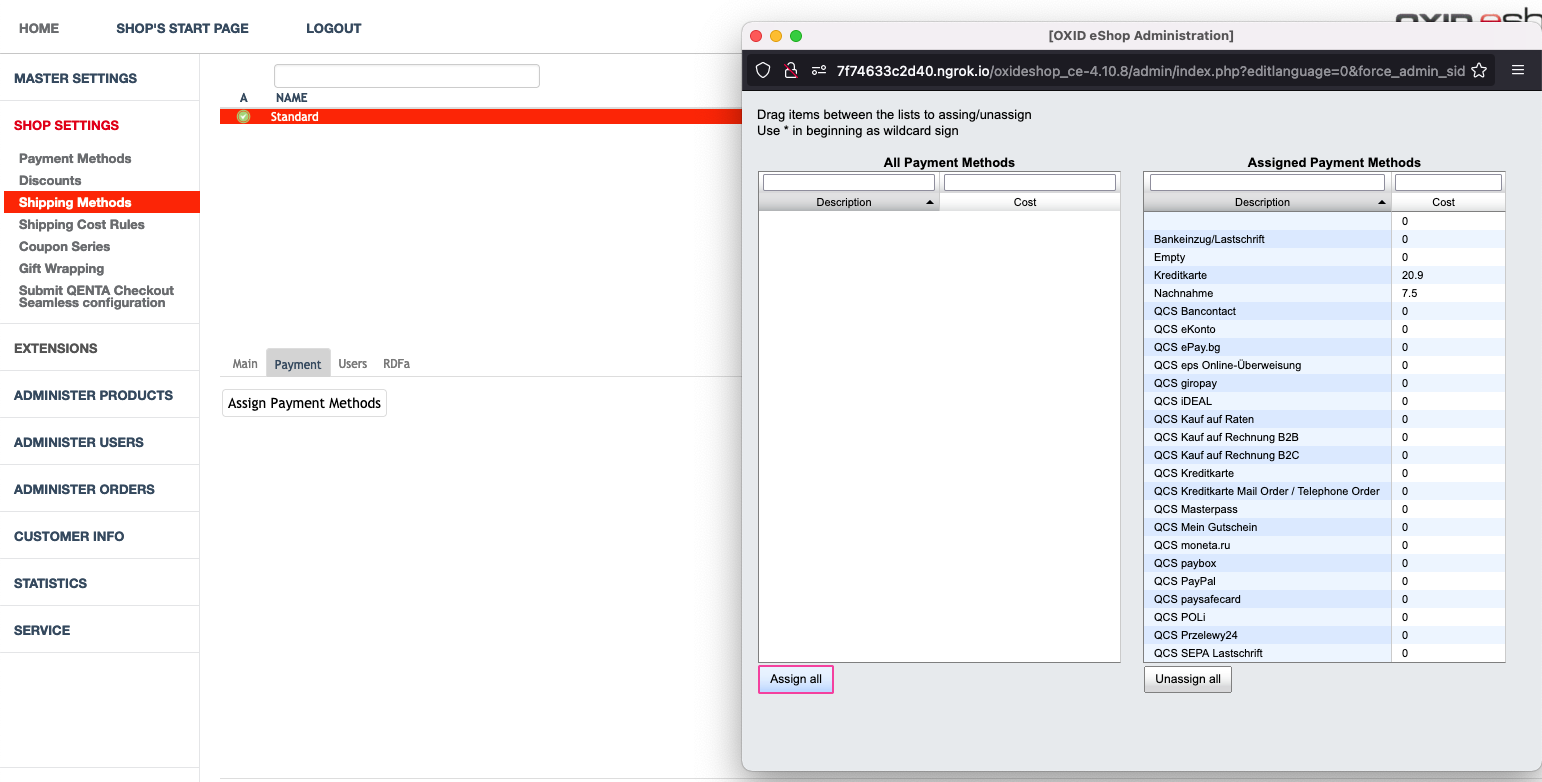The width and height of the screenshot is (1542, 782).
Task: Expand MASTER SETTINGS section
Action: [76, 78]
